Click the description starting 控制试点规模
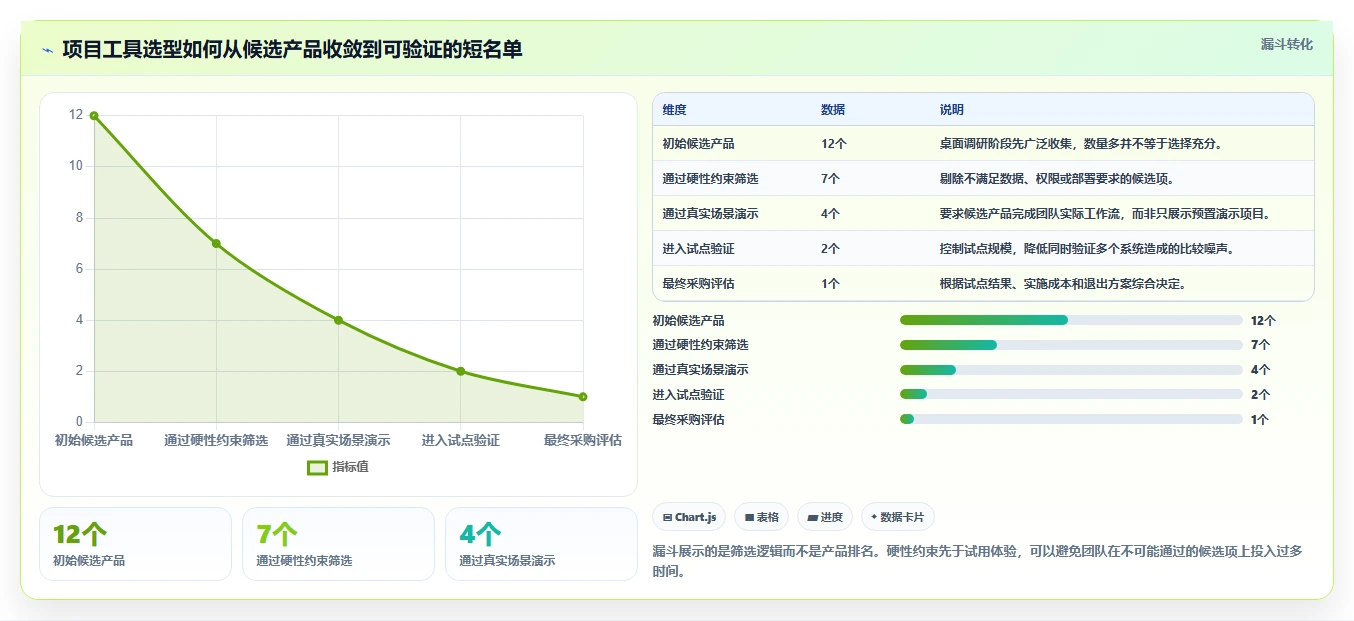The width and height of the screenshot is (1354, 621). coord(1087,249)
